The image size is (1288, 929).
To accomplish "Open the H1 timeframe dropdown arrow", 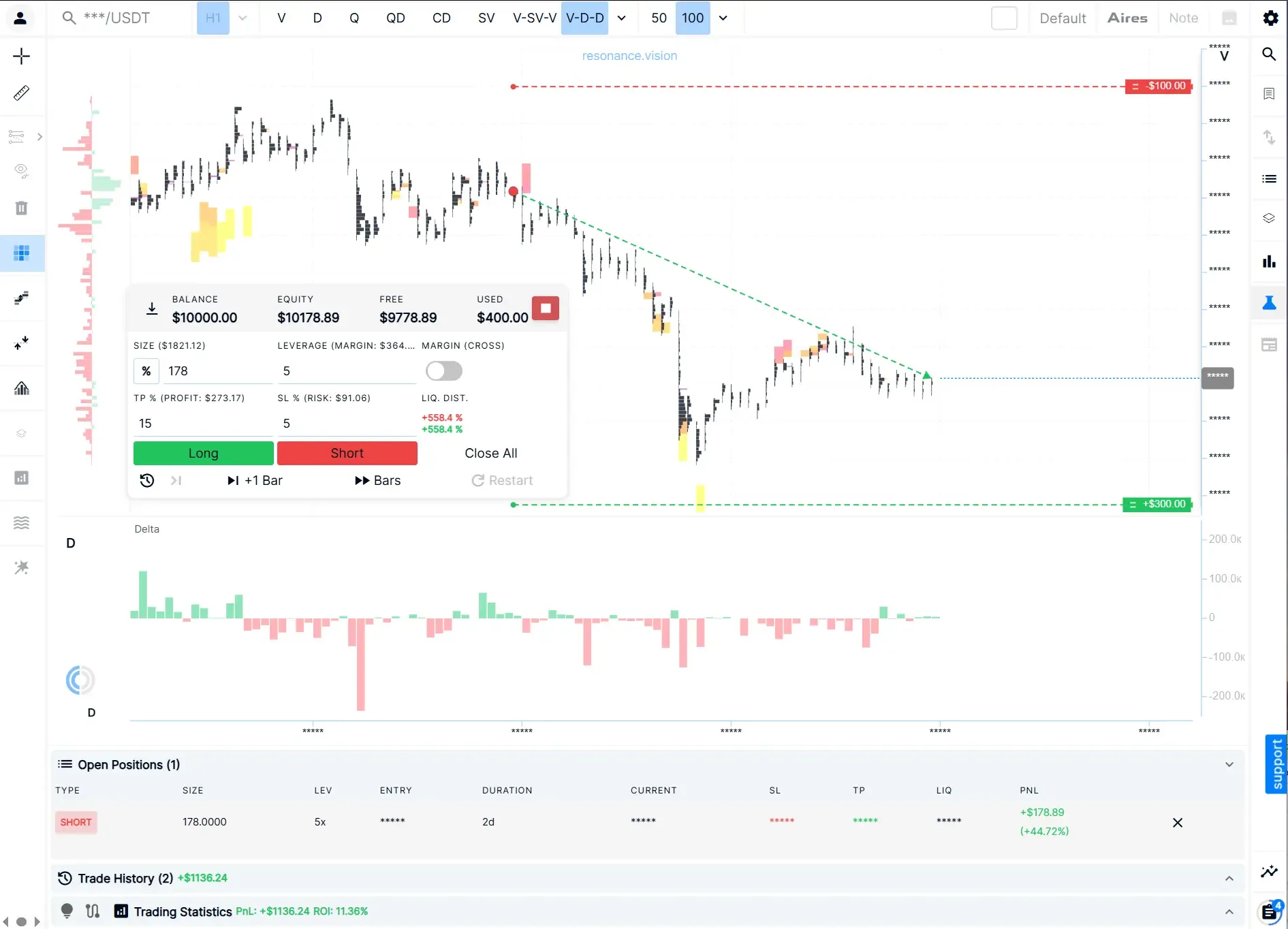I will (243, 18).
